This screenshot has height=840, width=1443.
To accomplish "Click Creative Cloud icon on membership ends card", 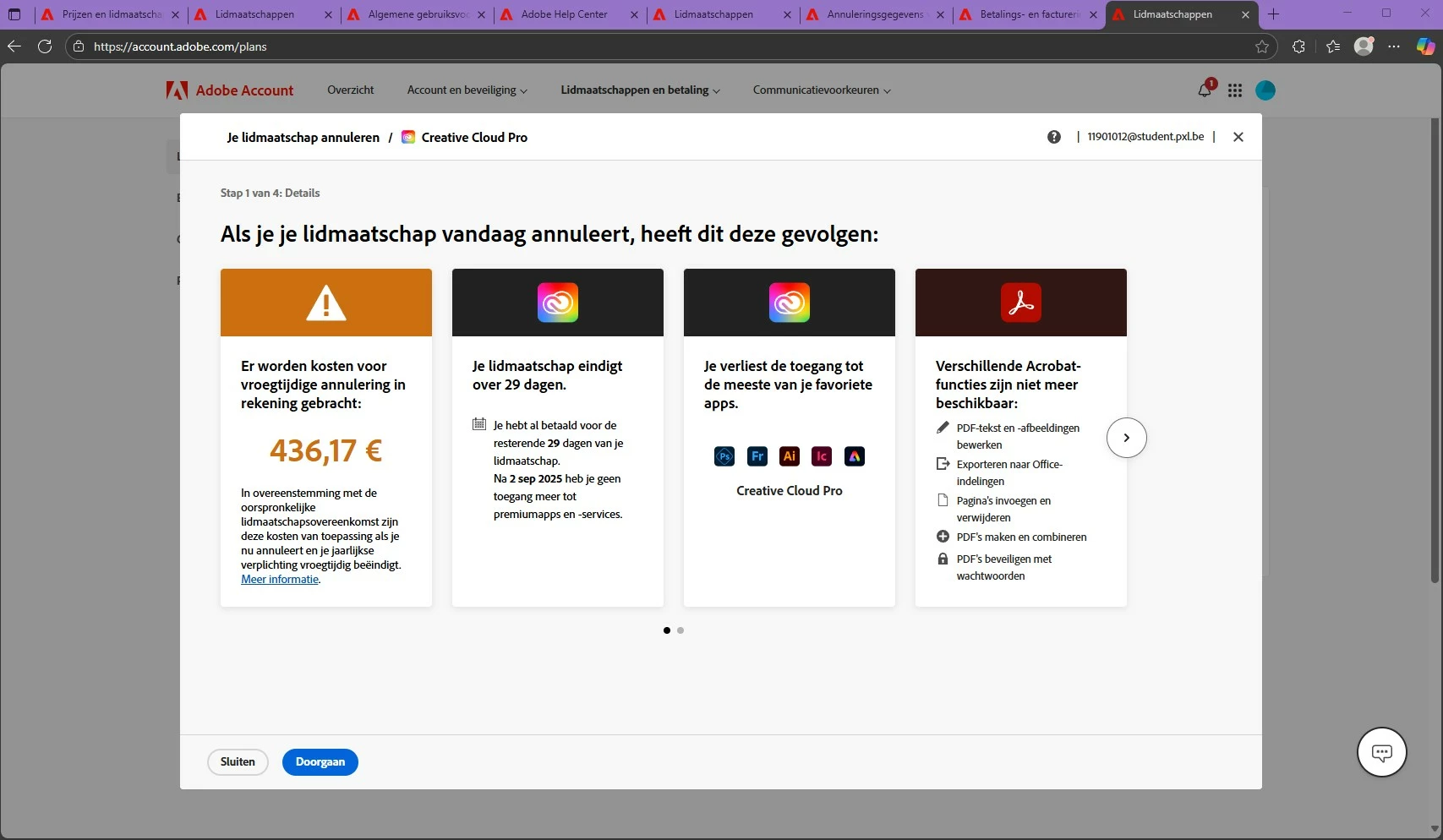I will point(558,303).
